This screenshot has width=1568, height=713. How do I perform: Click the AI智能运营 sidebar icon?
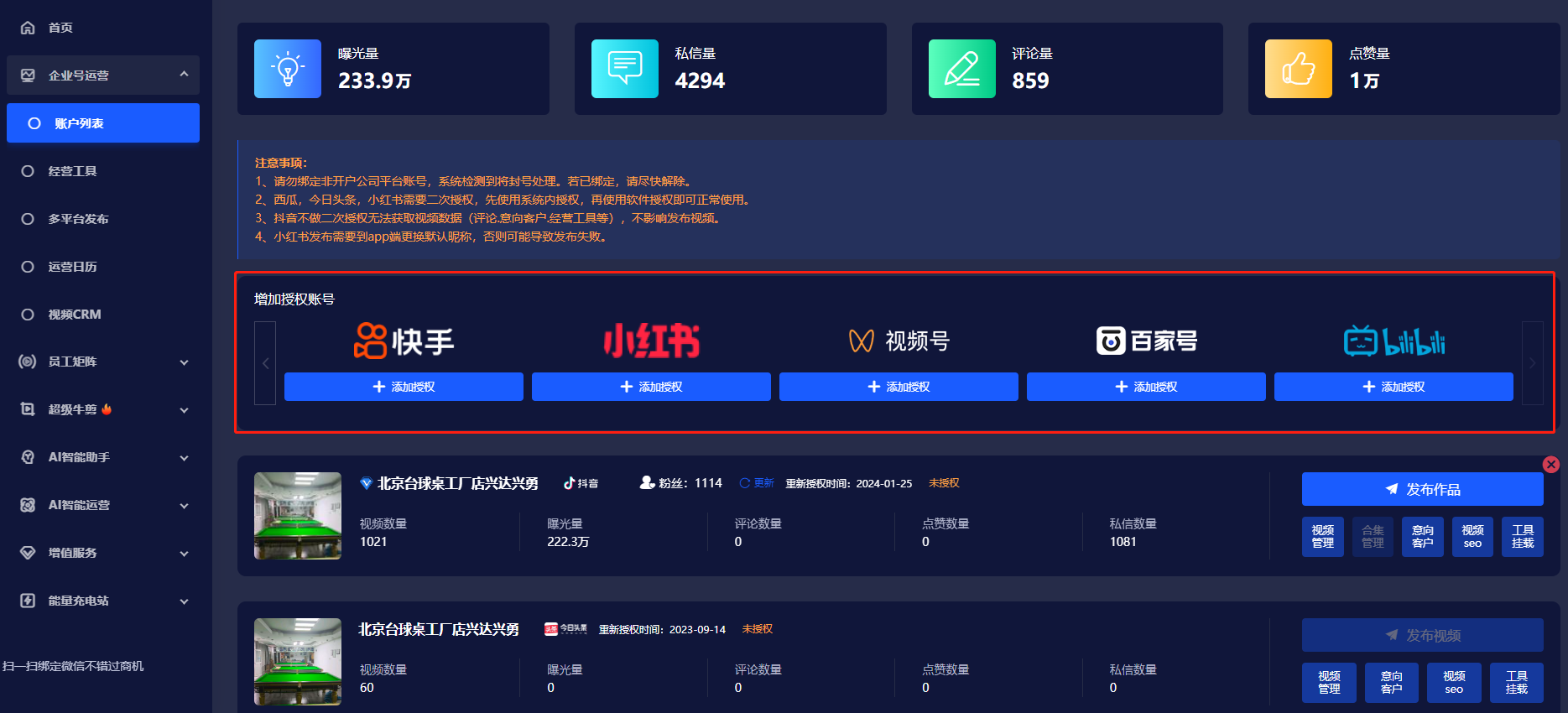[x=28, y=505]
